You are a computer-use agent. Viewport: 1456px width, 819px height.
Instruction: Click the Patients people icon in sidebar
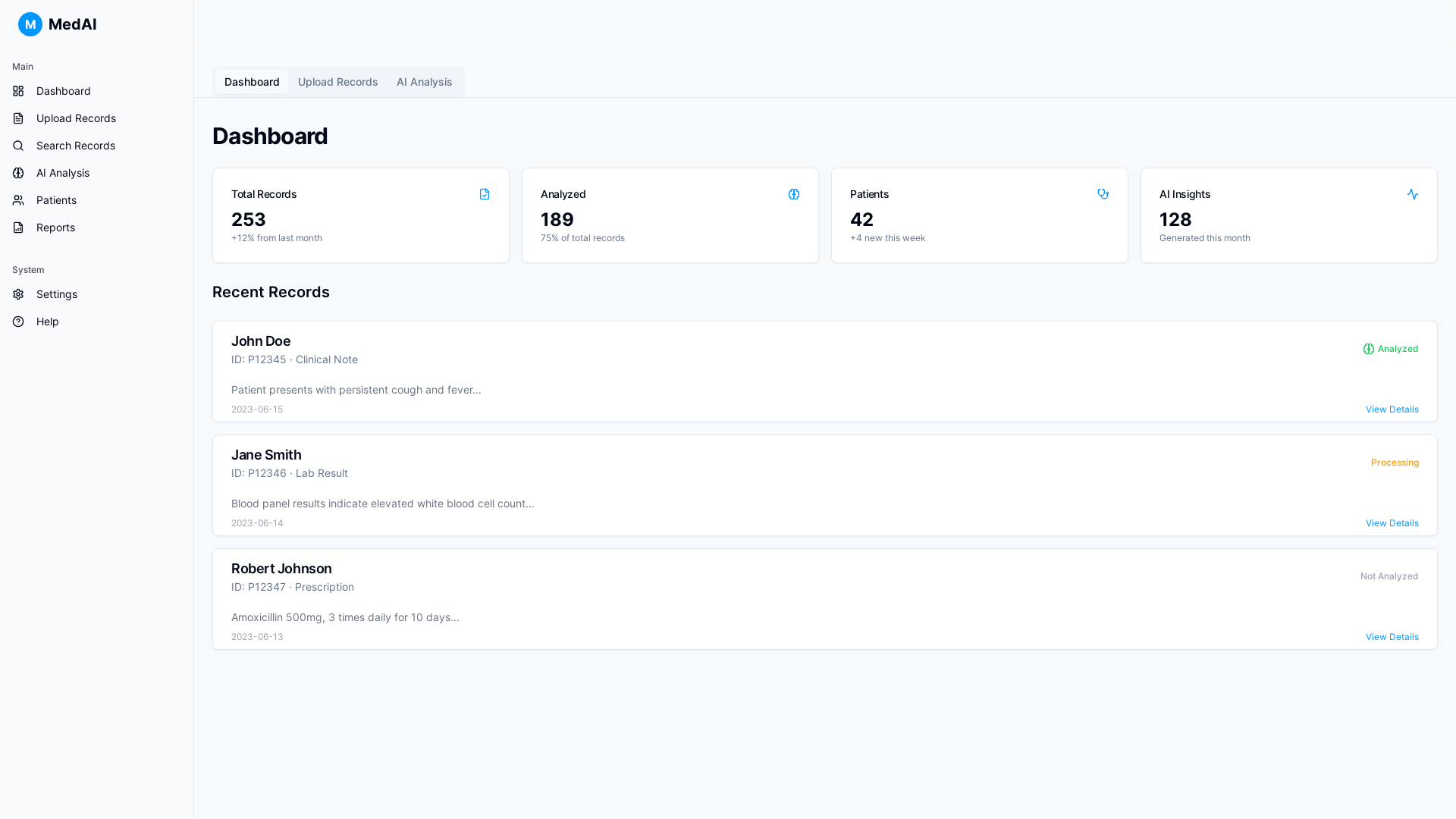pyautogui.click(x=18, y=200)
